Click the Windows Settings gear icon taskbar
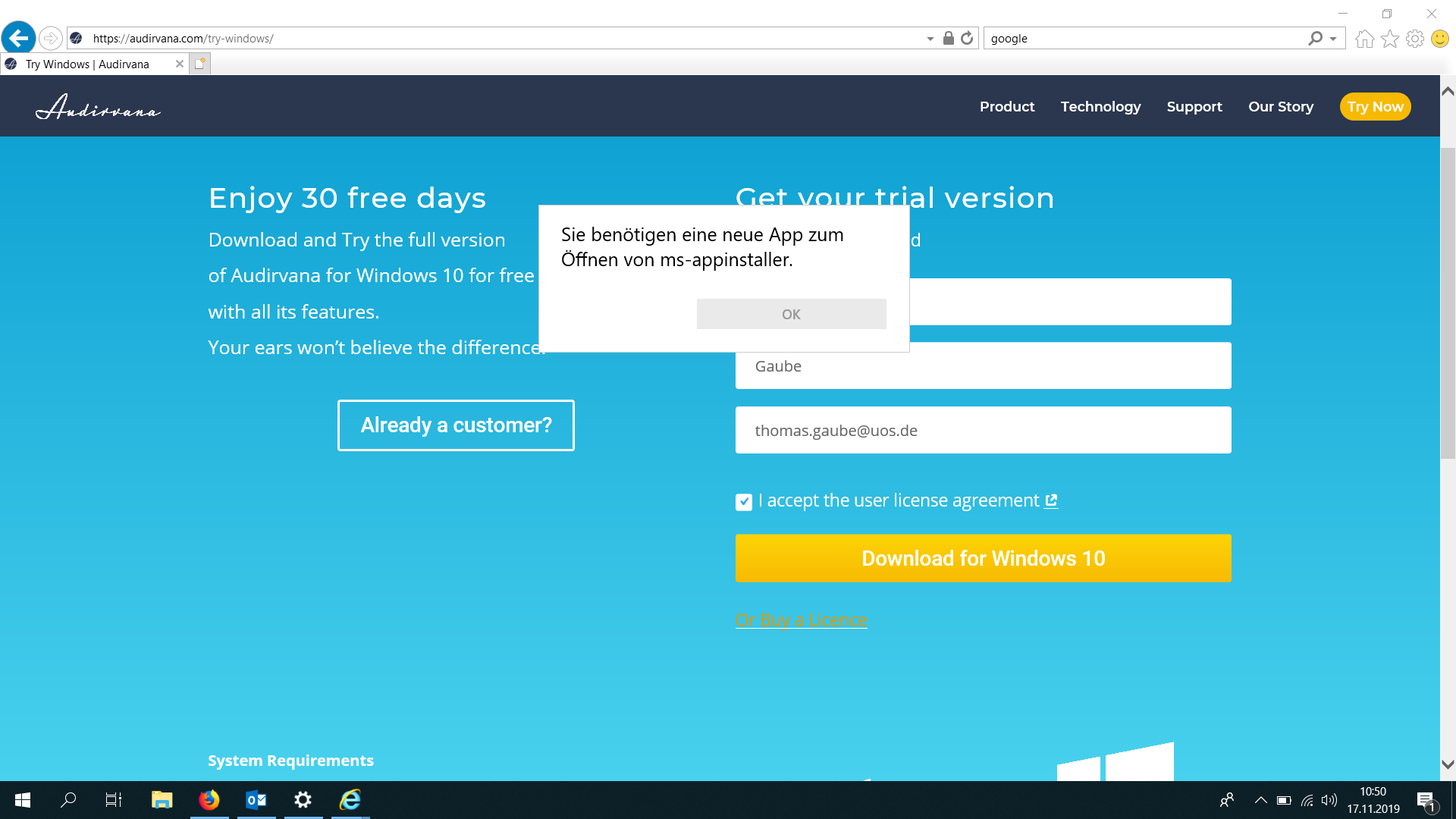The width and height of the screenshot is (1456, 819). [x=303, y=799]
